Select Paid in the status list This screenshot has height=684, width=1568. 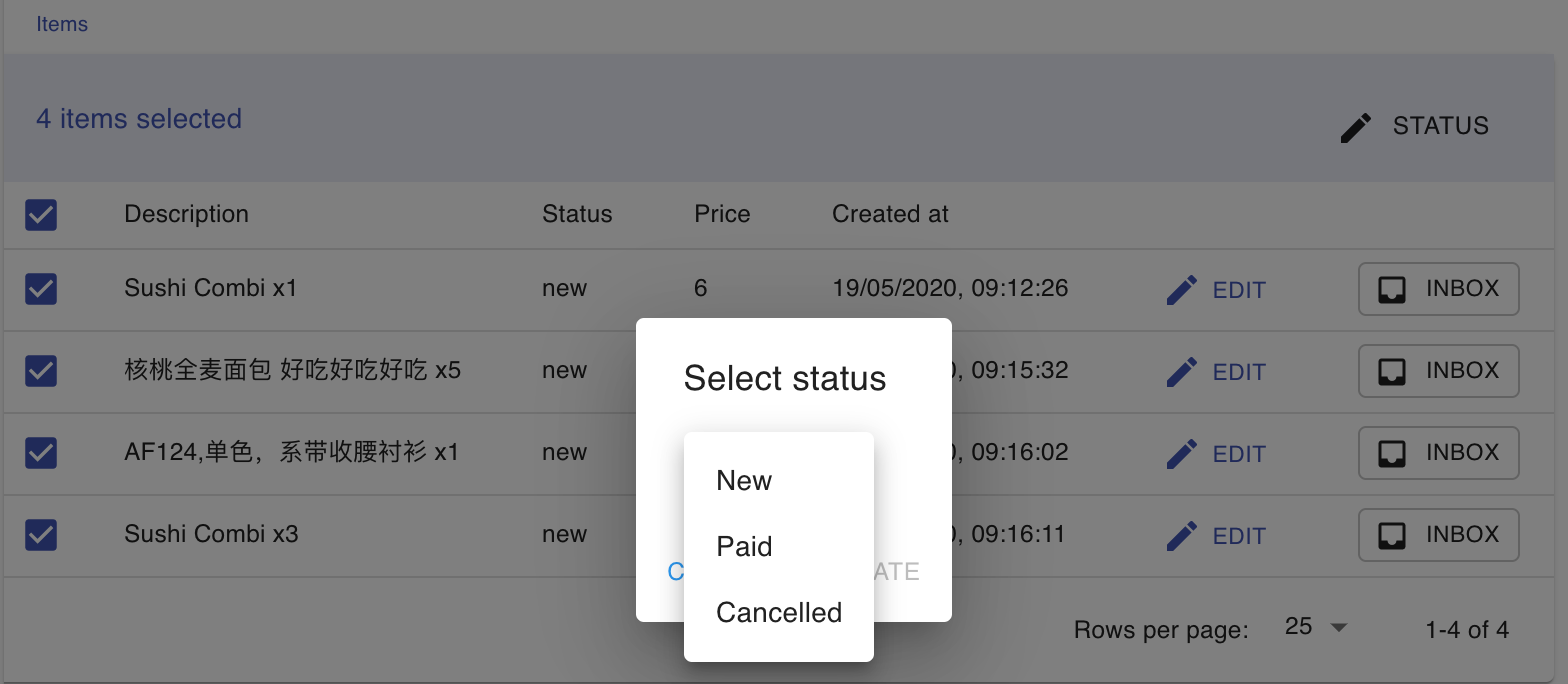pos(744,546)
